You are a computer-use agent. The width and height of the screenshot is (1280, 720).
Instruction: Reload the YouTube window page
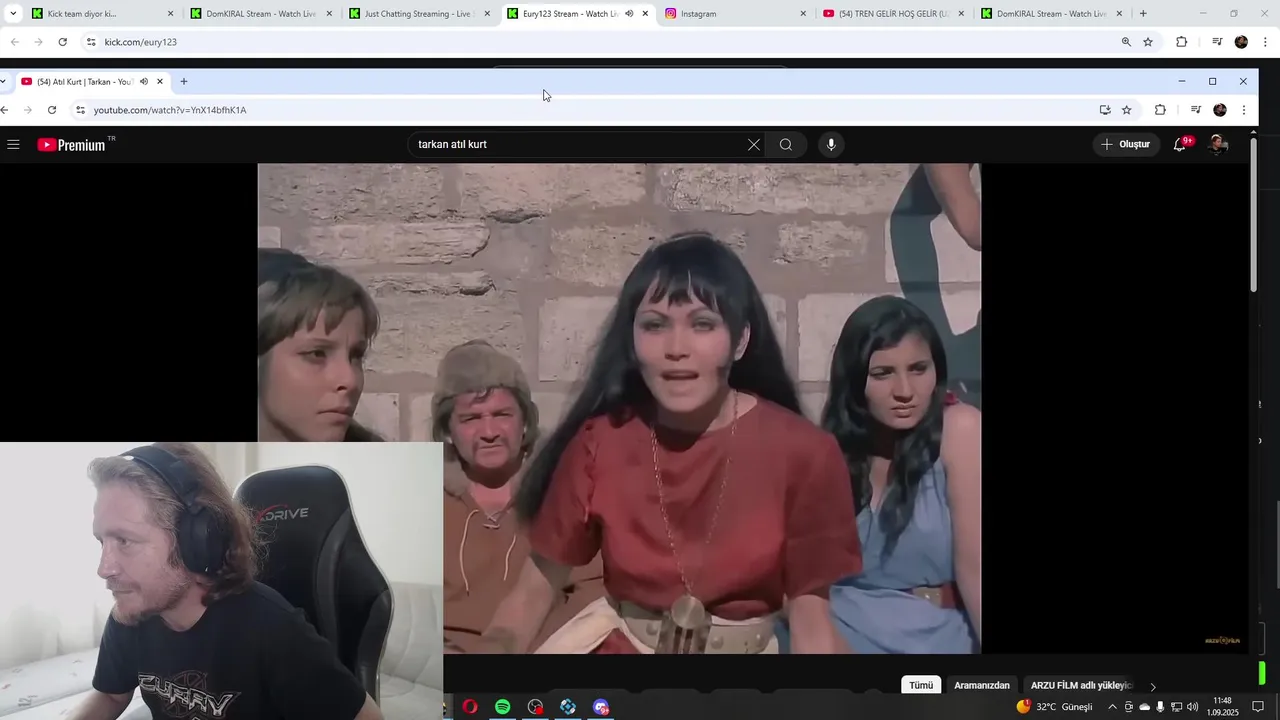click(52, 110)
